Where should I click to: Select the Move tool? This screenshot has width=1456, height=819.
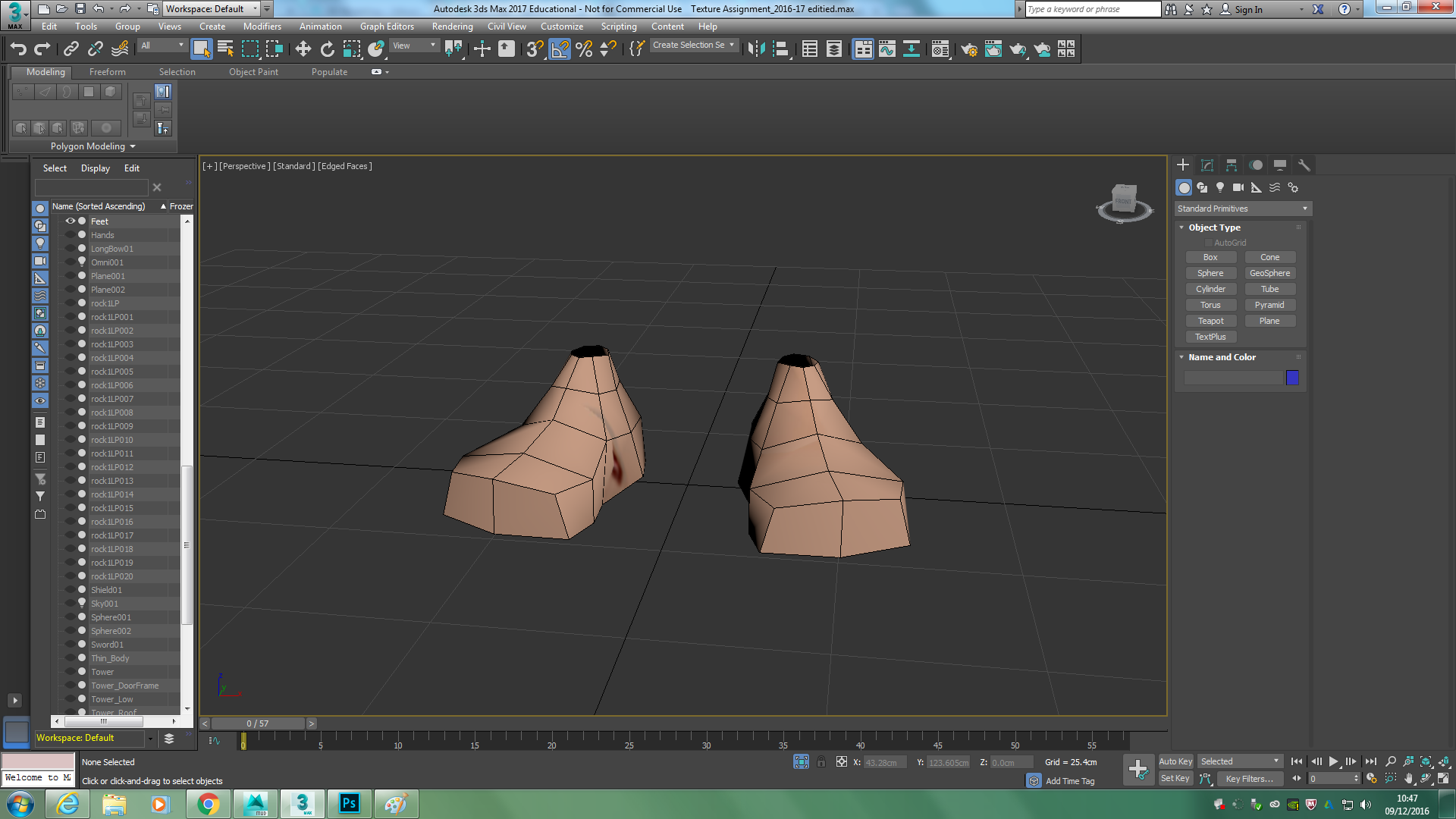[303, 49]
